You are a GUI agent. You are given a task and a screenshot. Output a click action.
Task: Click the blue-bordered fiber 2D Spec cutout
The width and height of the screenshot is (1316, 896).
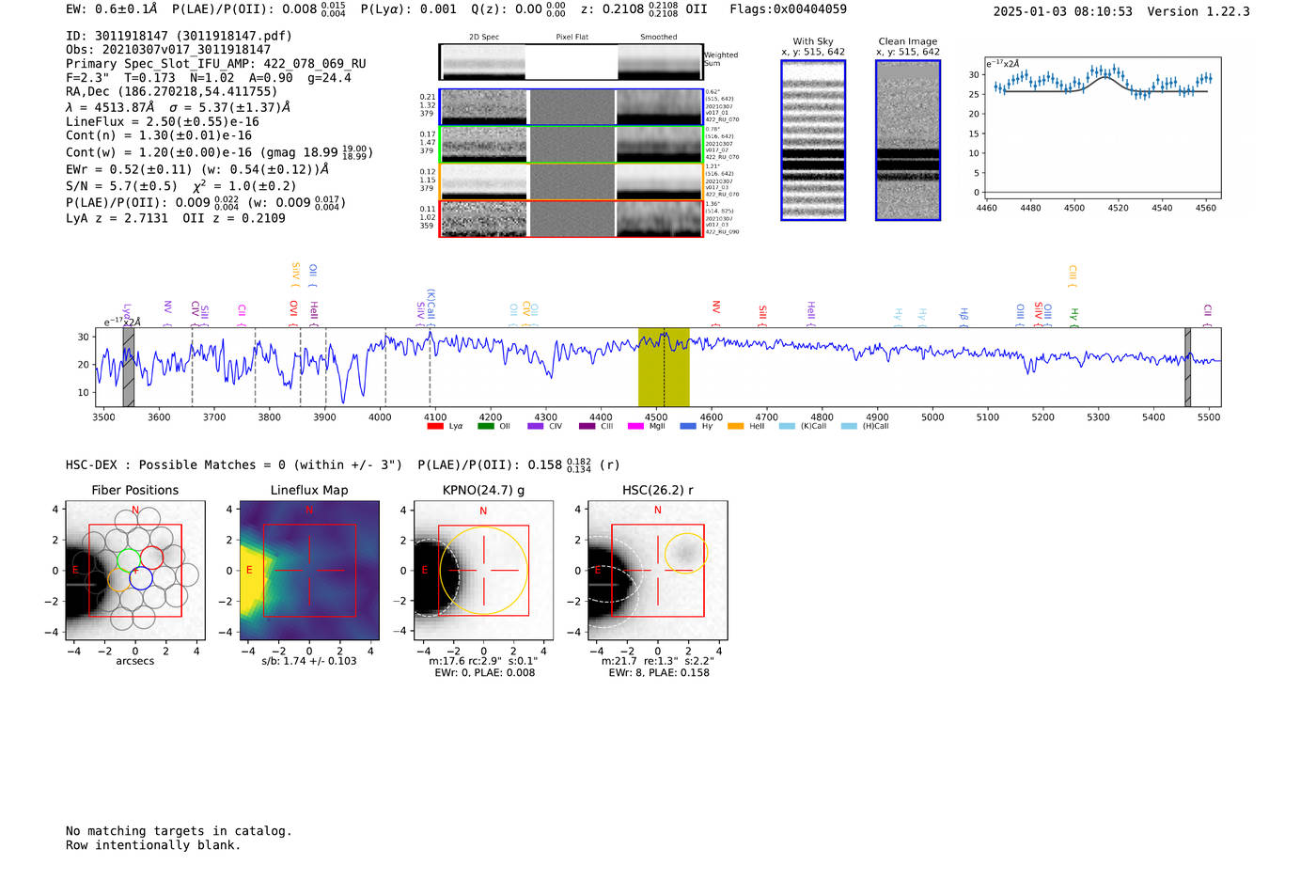(483, 107)
